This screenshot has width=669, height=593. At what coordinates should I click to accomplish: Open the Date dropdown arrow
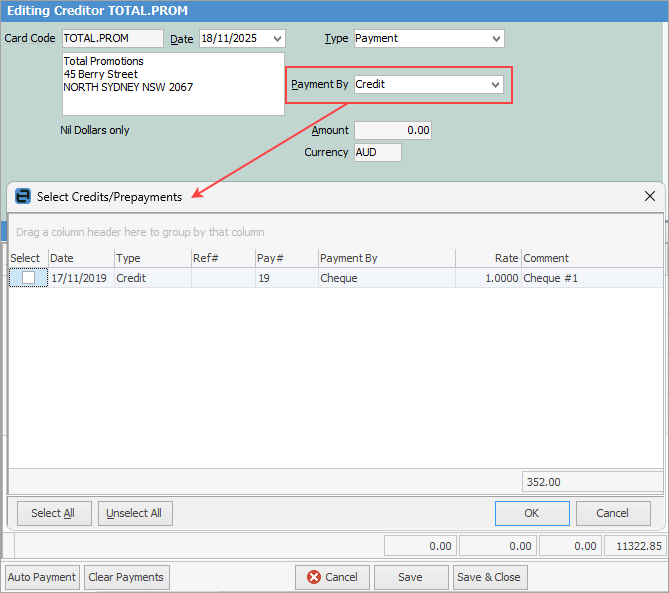277,38
